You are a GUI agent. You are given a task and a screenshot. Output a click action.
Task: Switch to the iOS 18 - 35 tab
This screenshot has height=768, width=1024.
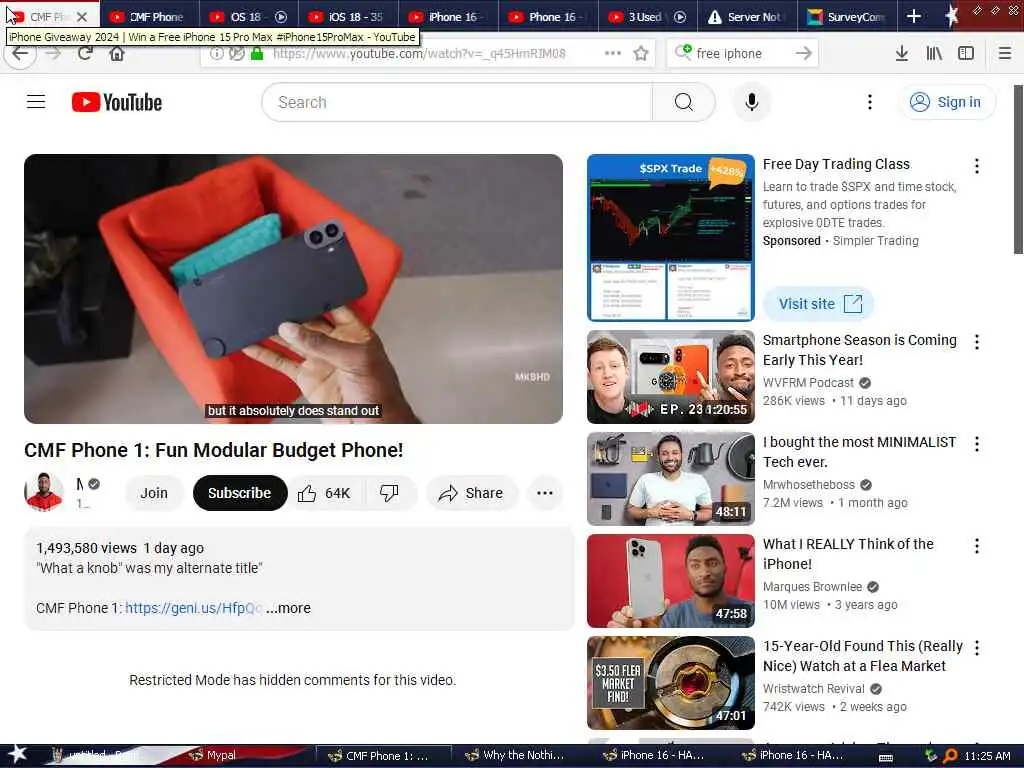pyautogui.click(x=348, y=17)
